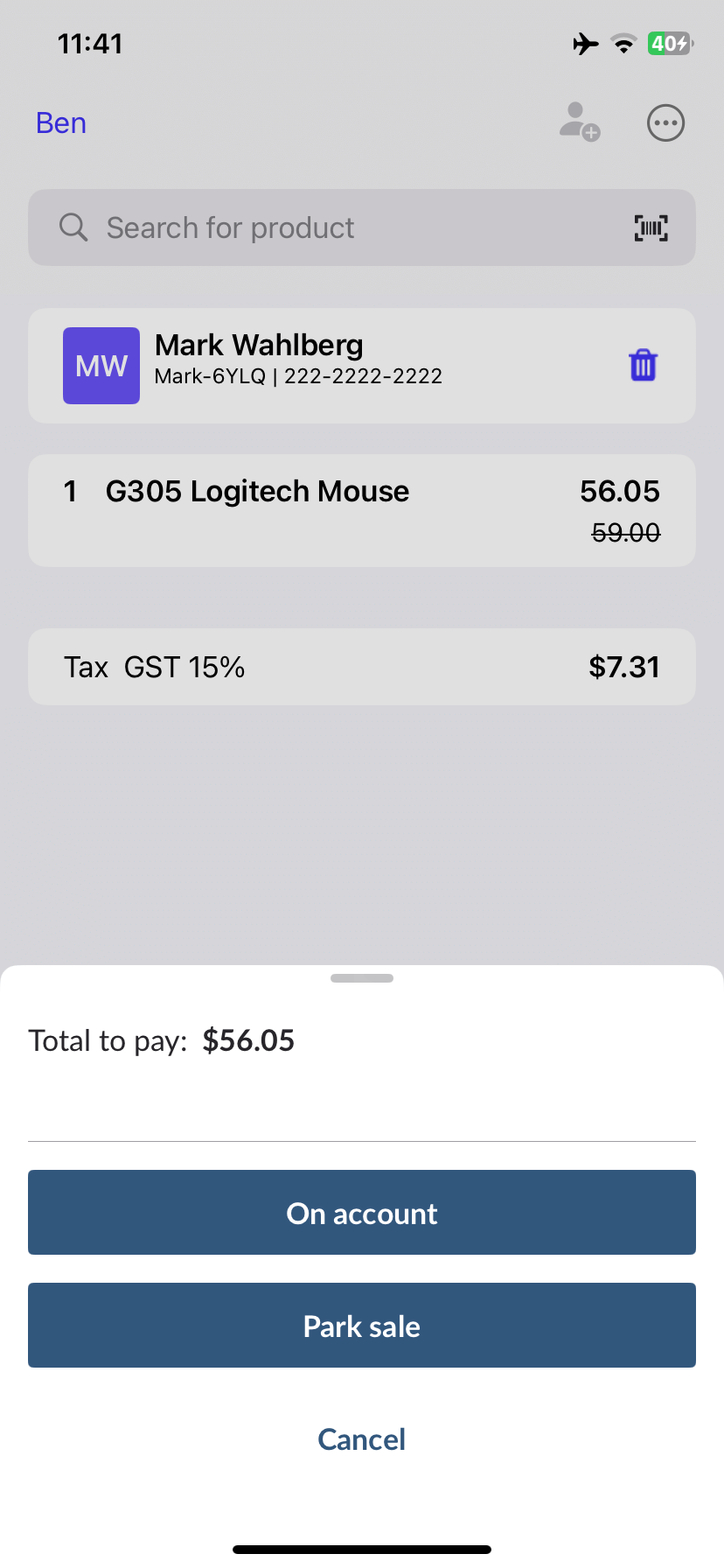Screen dimensions: 724x1568
Task: Click the Ben user link
Action: pyautogui.click(x=61, y=123)
